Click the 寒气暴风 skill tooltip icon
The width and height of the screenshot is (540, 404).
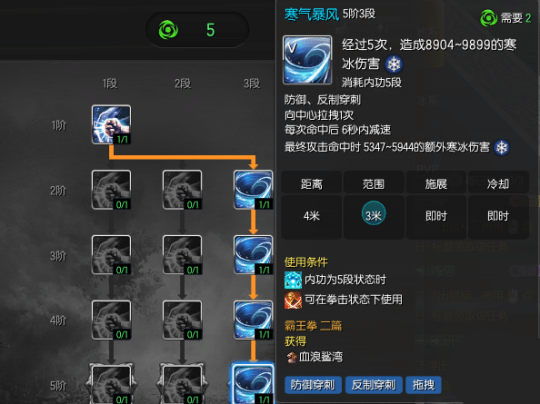pos(307,60)
